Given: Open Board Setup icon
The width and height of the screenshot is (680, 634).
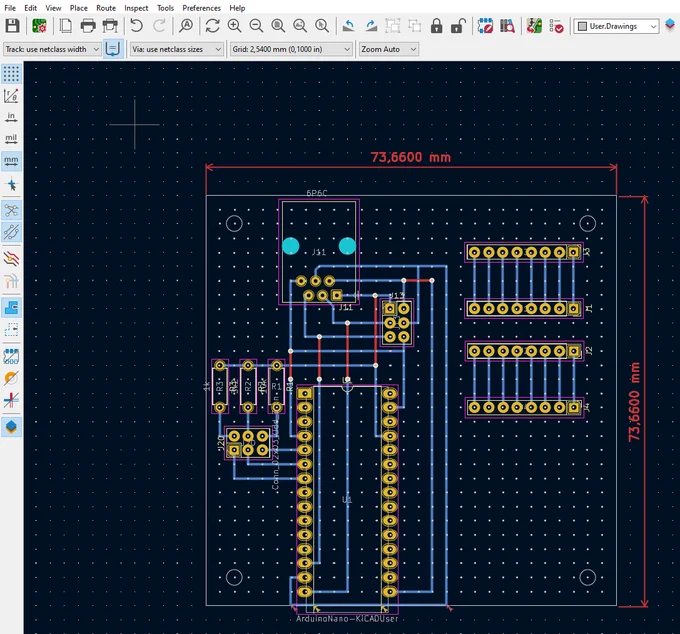Looking at the screenshot, I should pos(39,26).
